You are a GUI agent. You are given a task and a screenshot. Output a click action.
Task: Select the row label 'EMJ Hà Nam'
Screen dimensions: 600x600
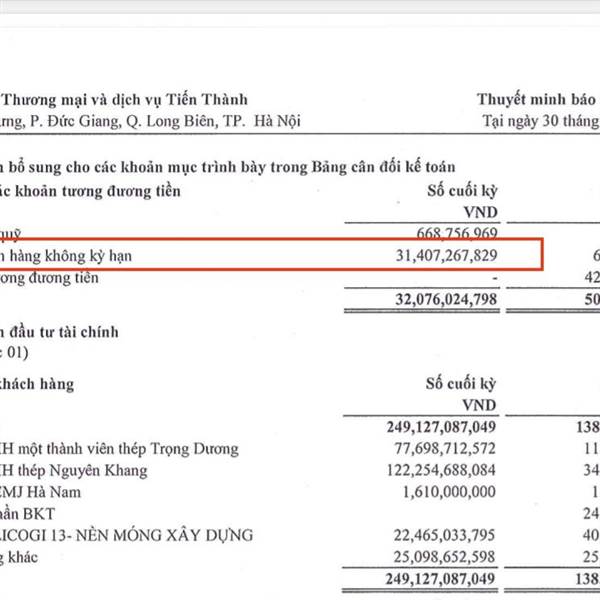point(40,492)
